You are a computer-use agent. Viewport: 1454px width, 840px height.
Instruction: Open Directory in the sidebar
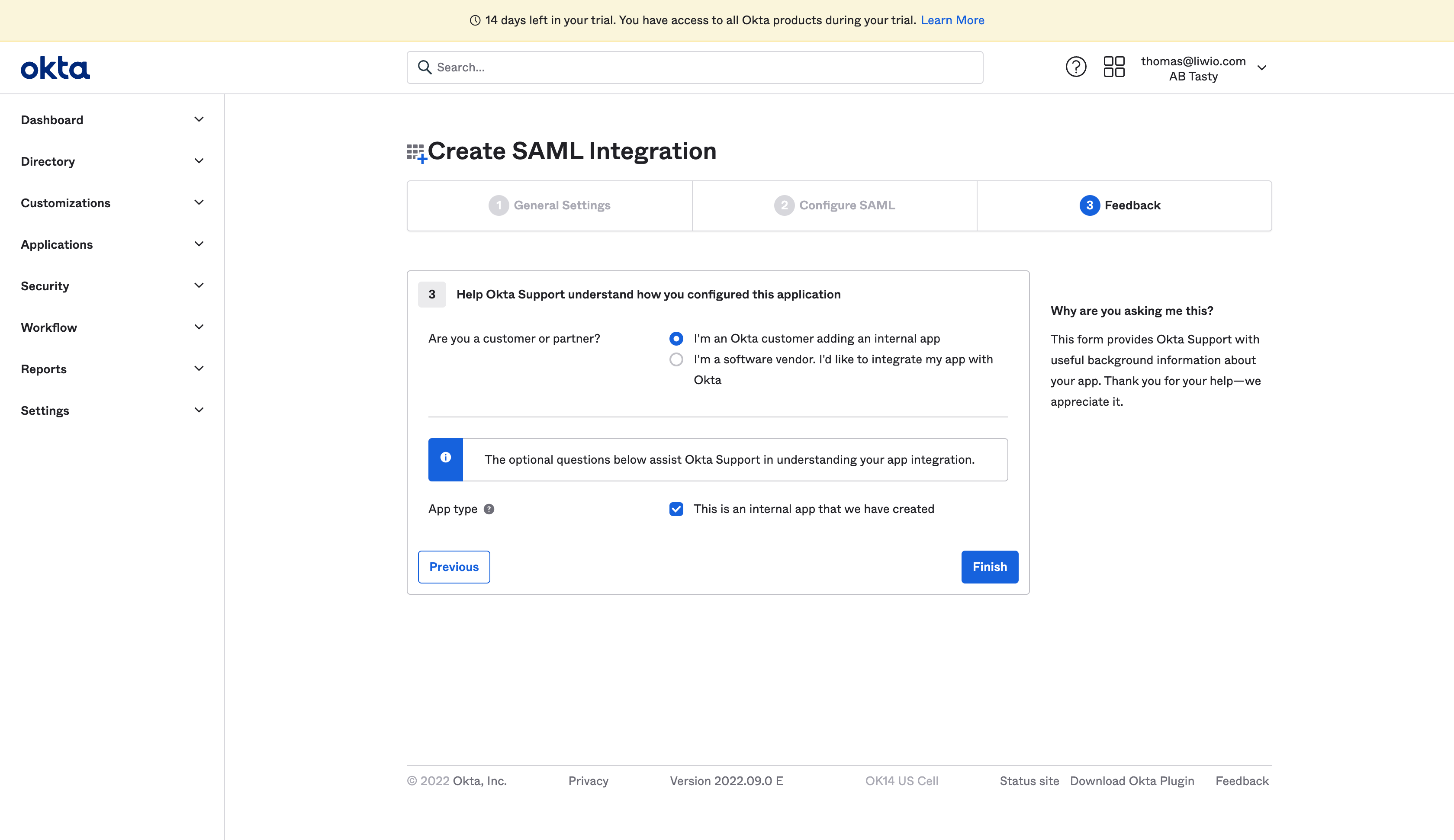(48, 161)
